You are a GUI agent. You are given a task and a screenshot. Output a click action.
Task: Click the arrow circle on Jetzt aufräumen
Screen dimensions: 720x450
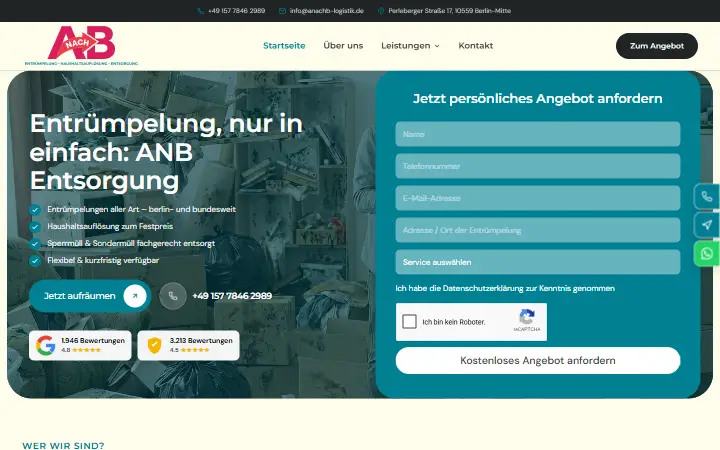tap(135, 296)
